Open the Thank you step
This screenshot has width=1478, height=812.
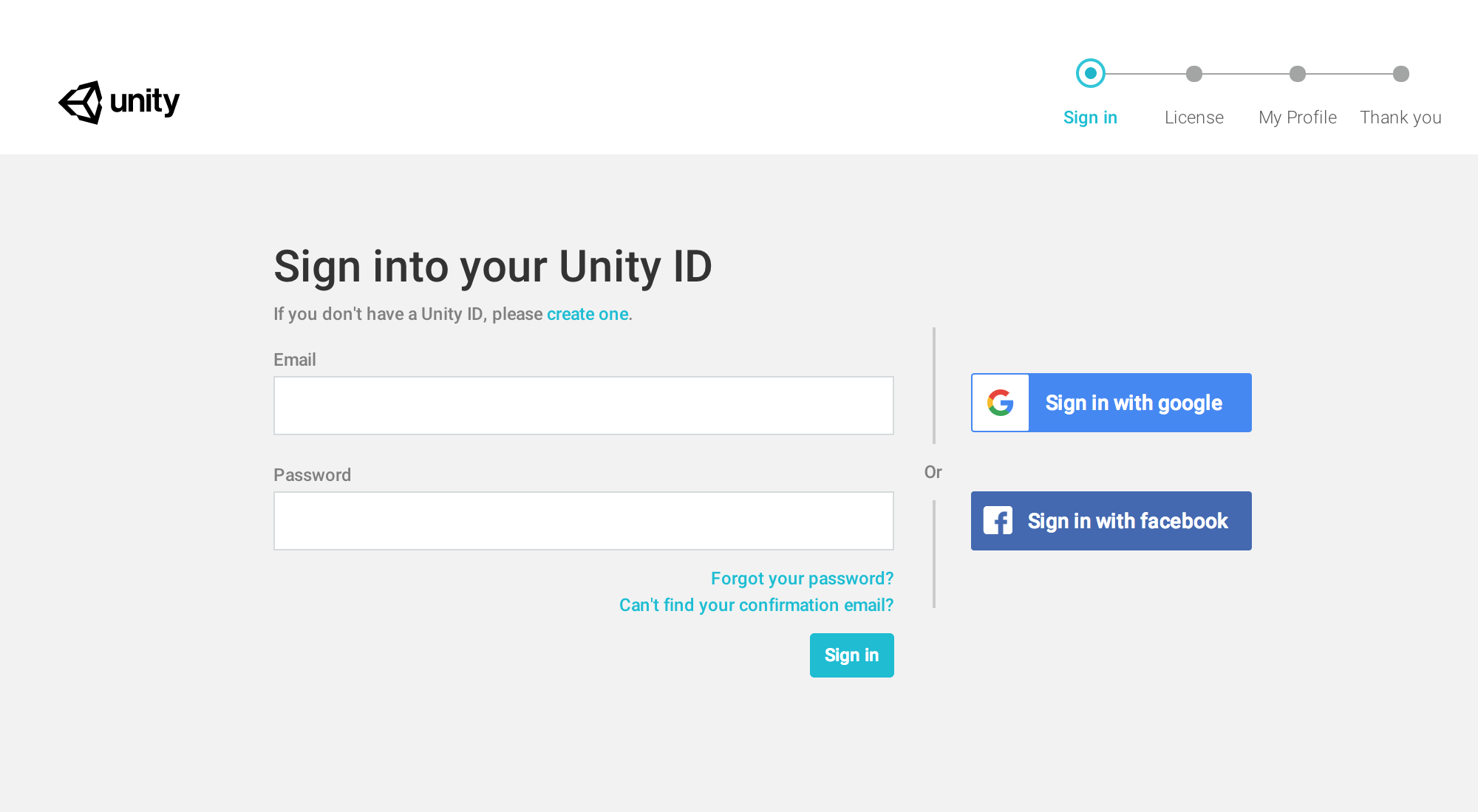(x=1400, y=117)
